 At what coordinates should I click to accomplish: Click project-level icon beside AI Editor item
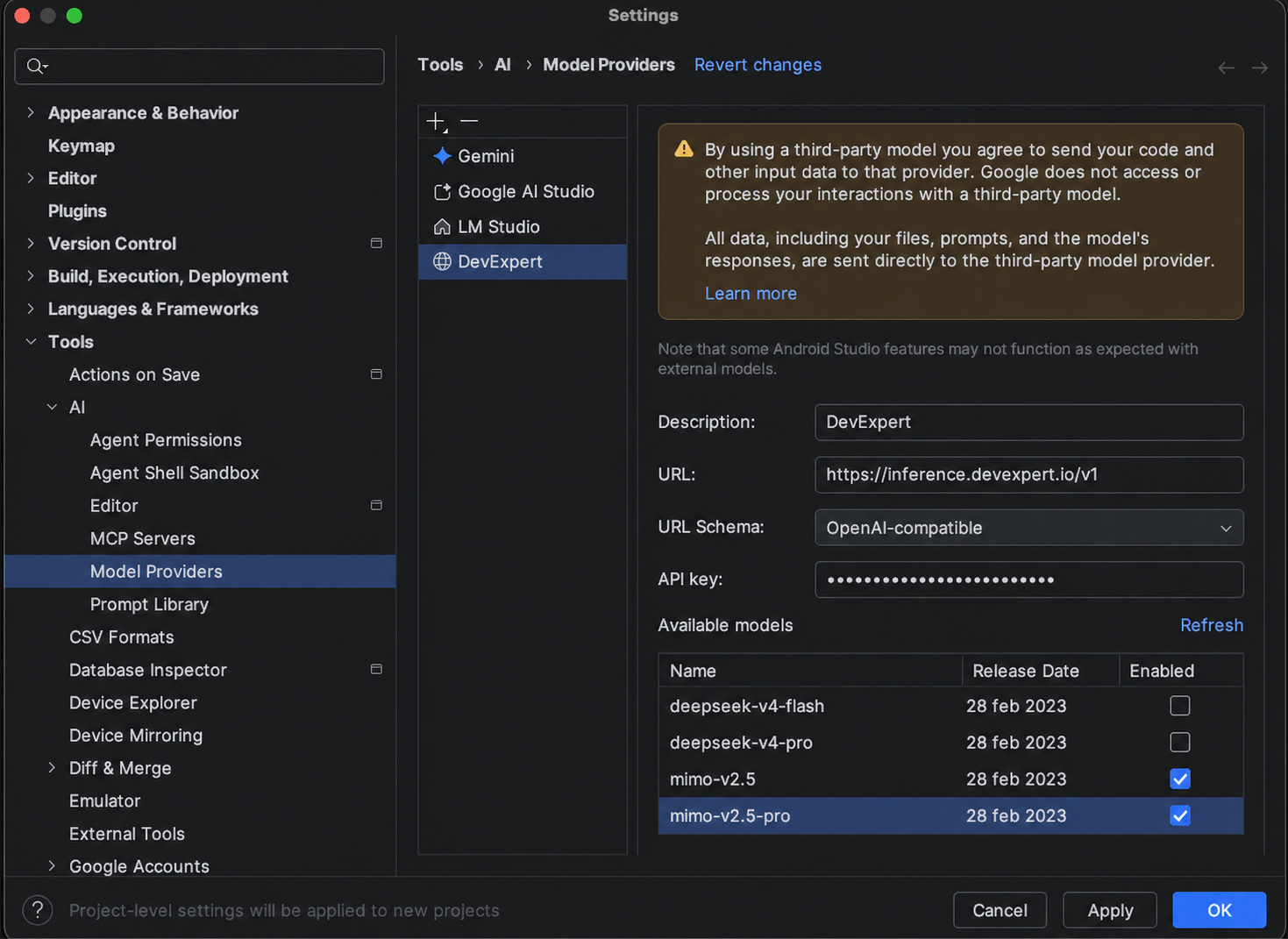pyautogui.click(x=376, y=505)
